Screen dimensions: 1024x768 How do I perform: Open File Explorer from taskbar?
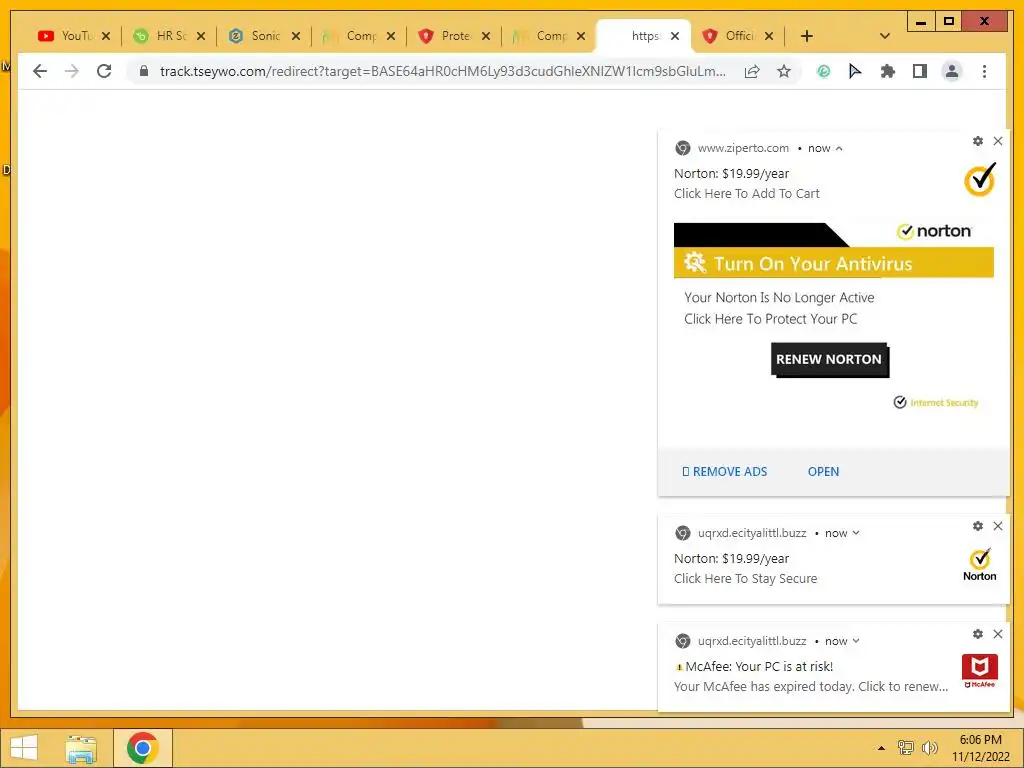pos(81,748)
